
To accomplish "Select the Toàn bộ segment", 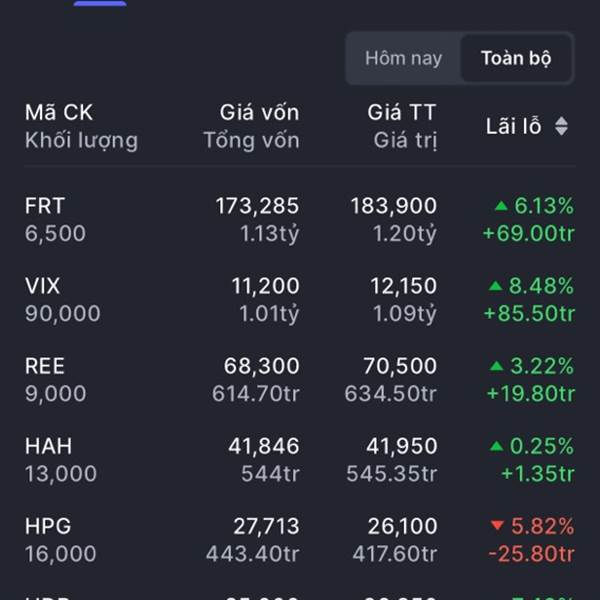I will click(x=516, y=58).
